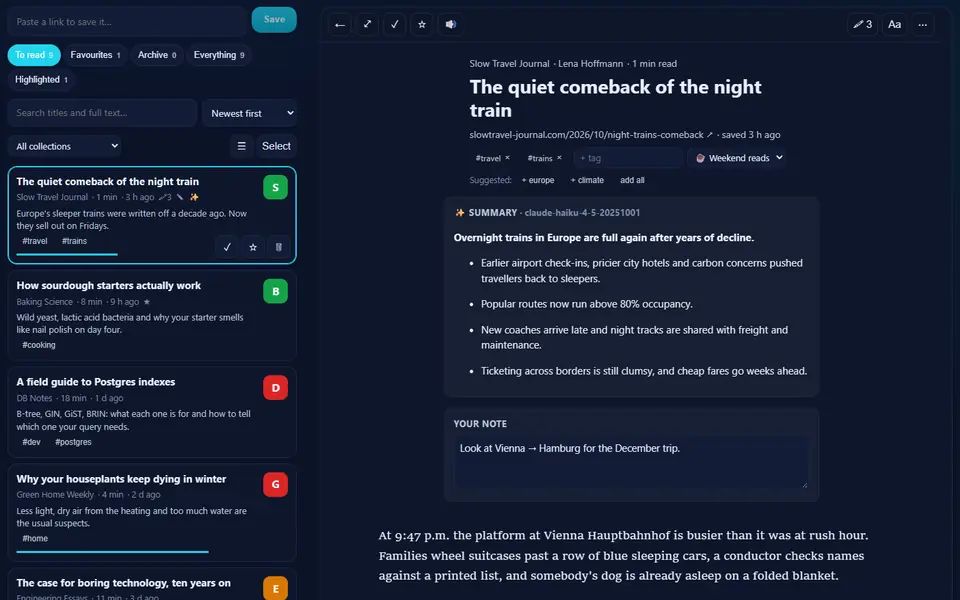The width and height of the screenshot is (960, 600).
Task: Click the Paste a link field
Action: coord(127,22)
